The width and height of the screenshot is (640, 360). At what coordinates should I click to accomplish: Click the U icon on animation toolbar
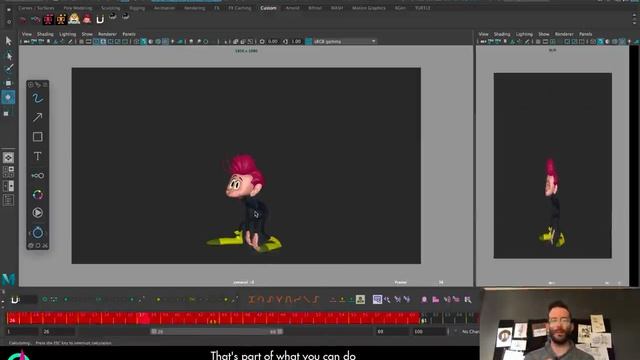click(15, 300)
